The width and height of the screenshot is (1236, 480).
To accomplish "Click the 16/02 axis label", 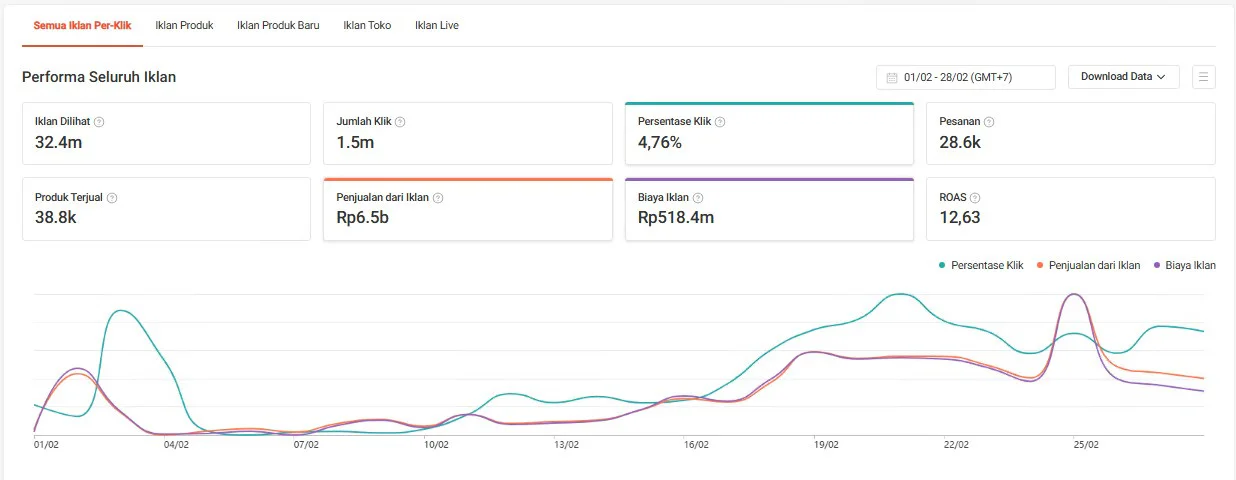I will point(696,445).
